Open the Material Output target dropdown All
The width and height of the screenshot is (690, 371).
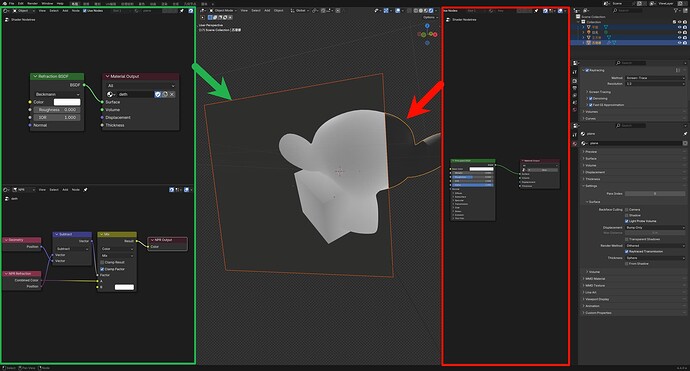coord(140,86)
